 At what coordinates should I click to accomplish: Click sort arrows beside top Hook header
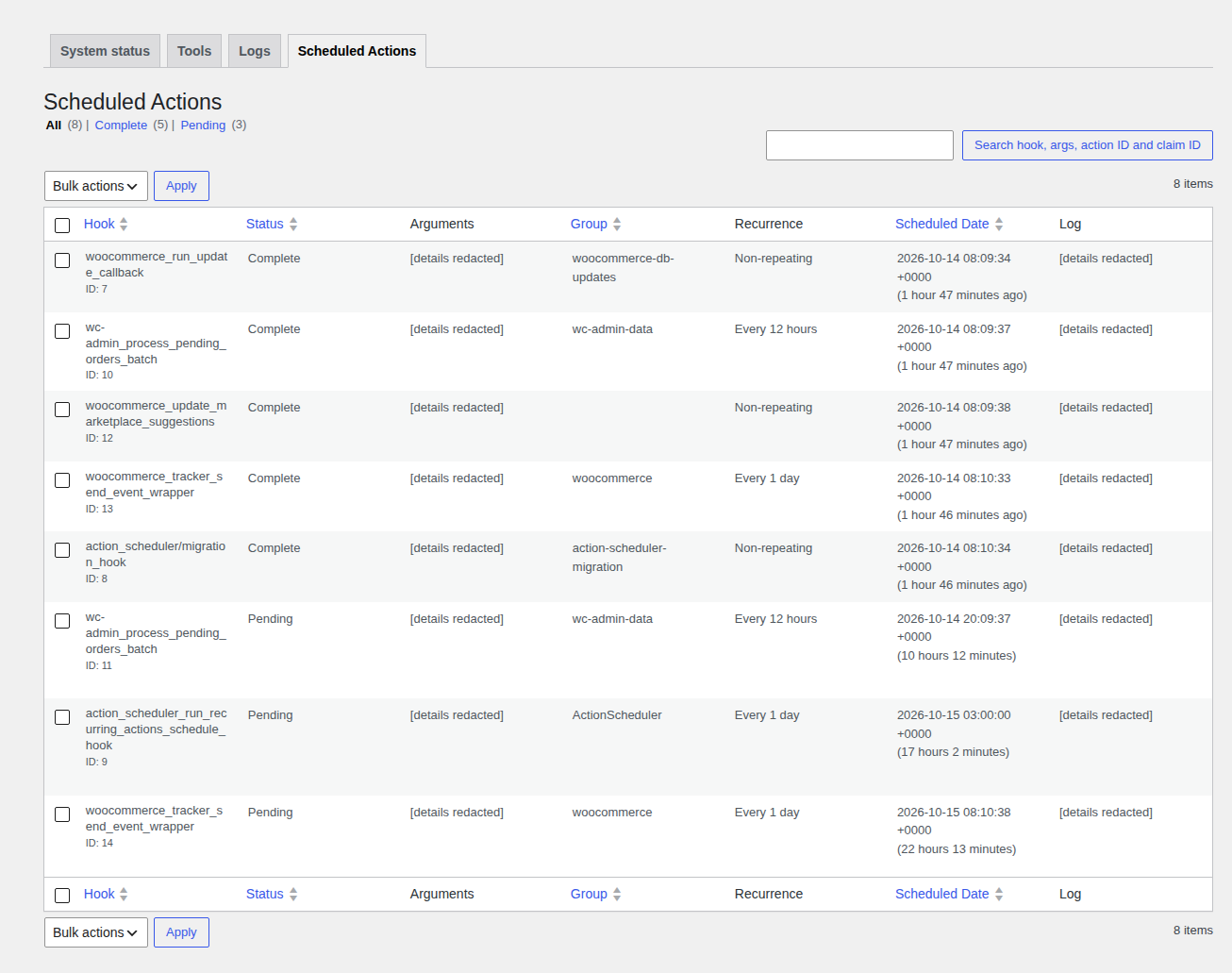tap(124, 225)
